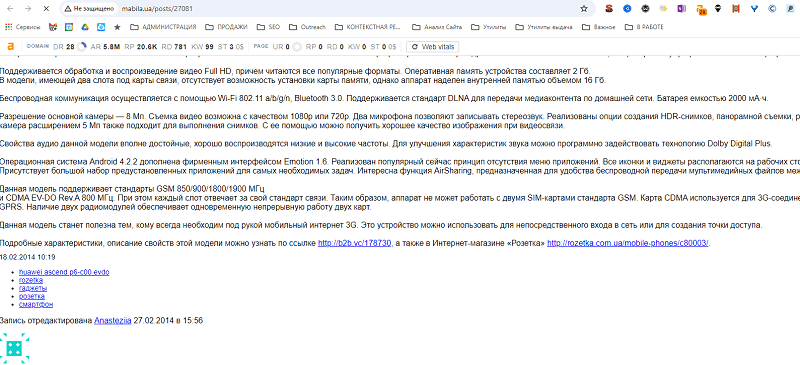
Task: Click the orange-red bracket extension icon
Action: tap(736, 9)
